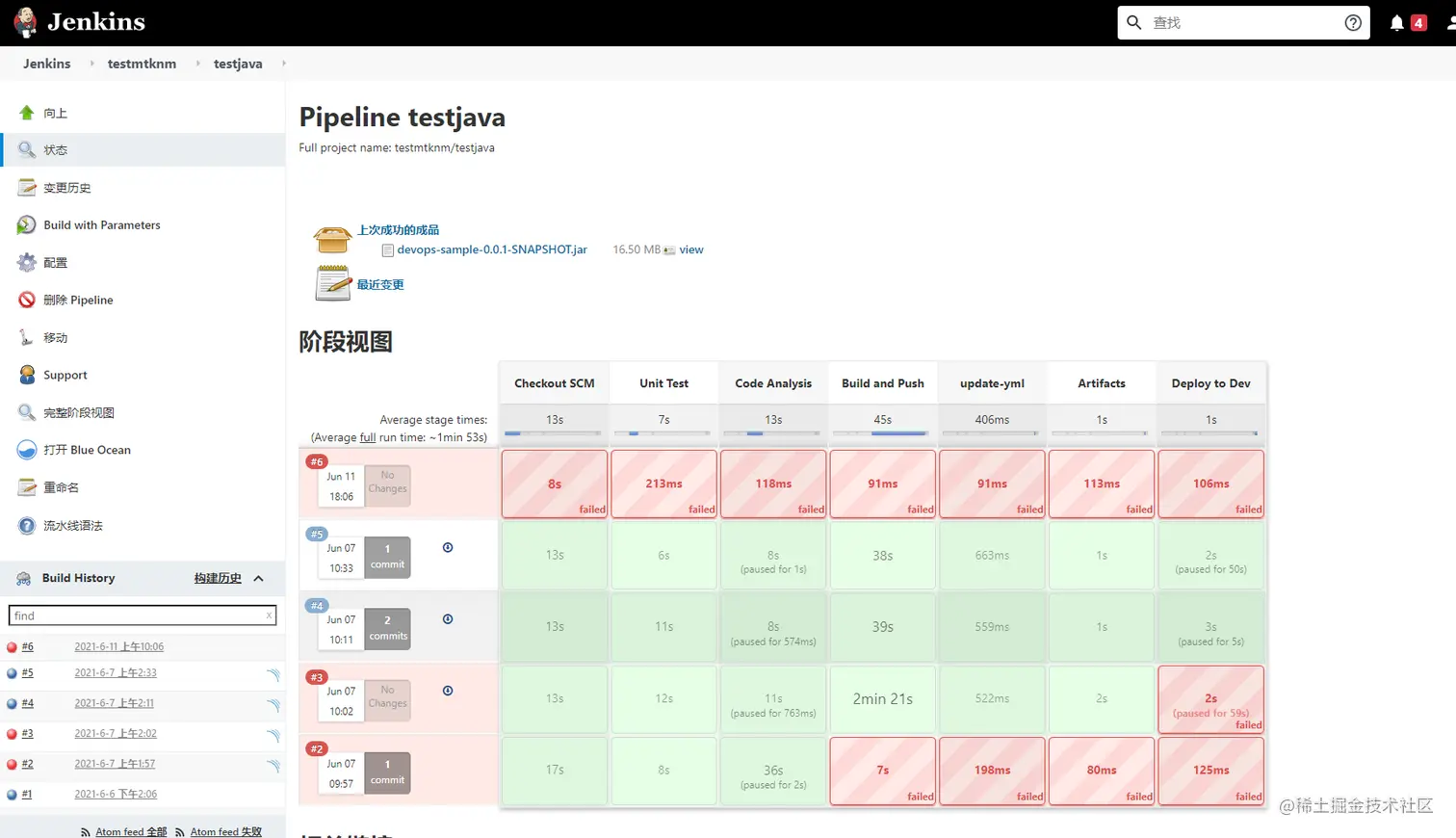Expand the Jenkins breadcrumb dropdown arrow
Screen dimensions: 1456x838
tap(91, 64)
